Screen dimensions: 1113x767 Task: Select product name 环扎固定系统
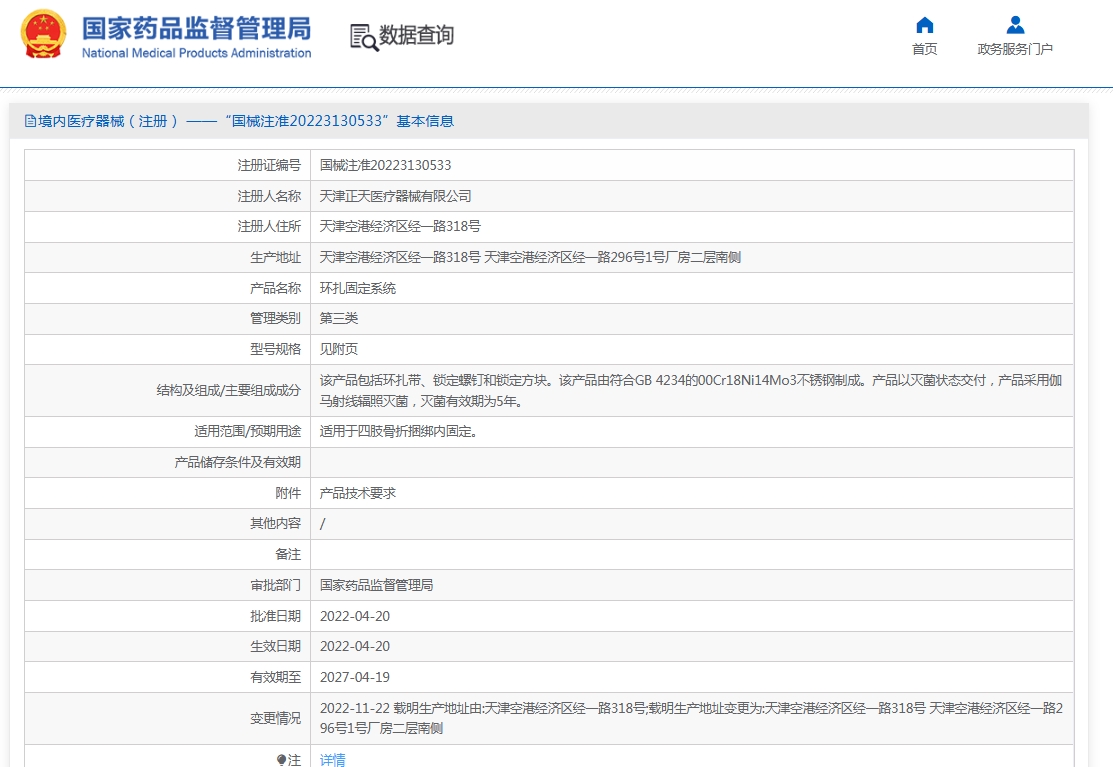pos(358,288)
